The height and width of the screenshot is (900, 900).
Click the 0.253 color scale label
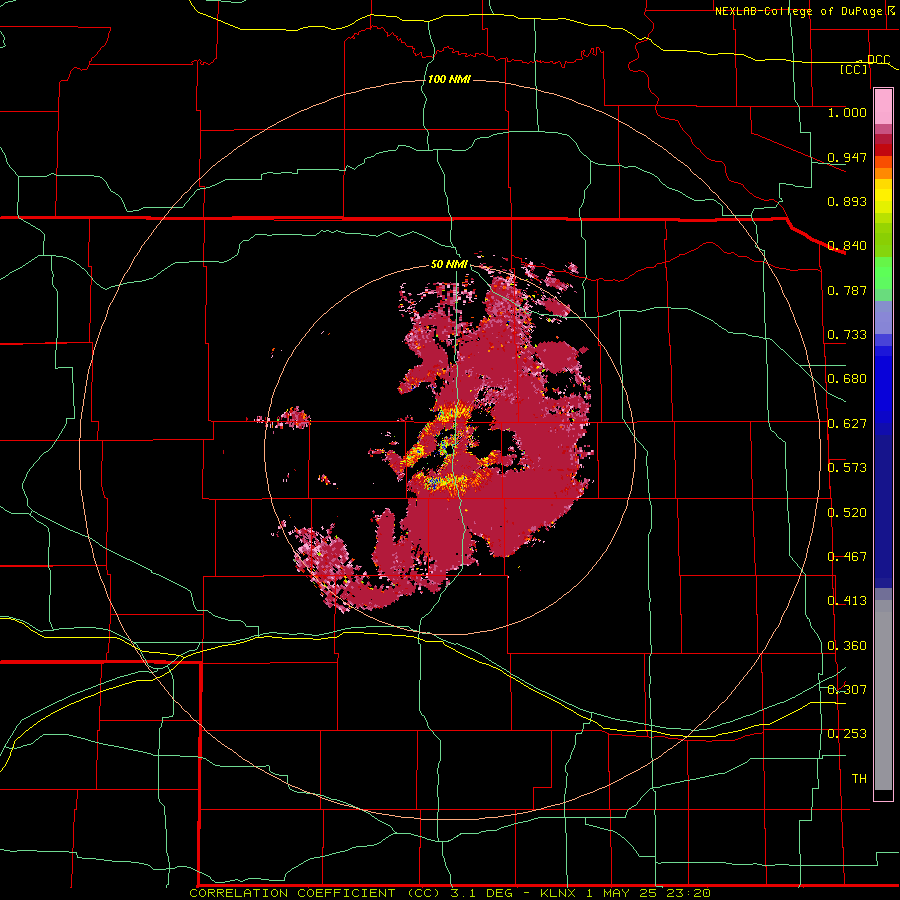[x=847, y=734]
